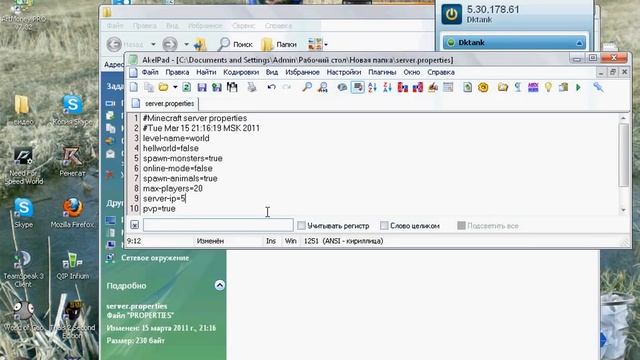The height and width of the screenshot is (360, 640).
Task: Click Папки button in Explorer toolbar
Action: pyautogui.click(x=279, y=44)
